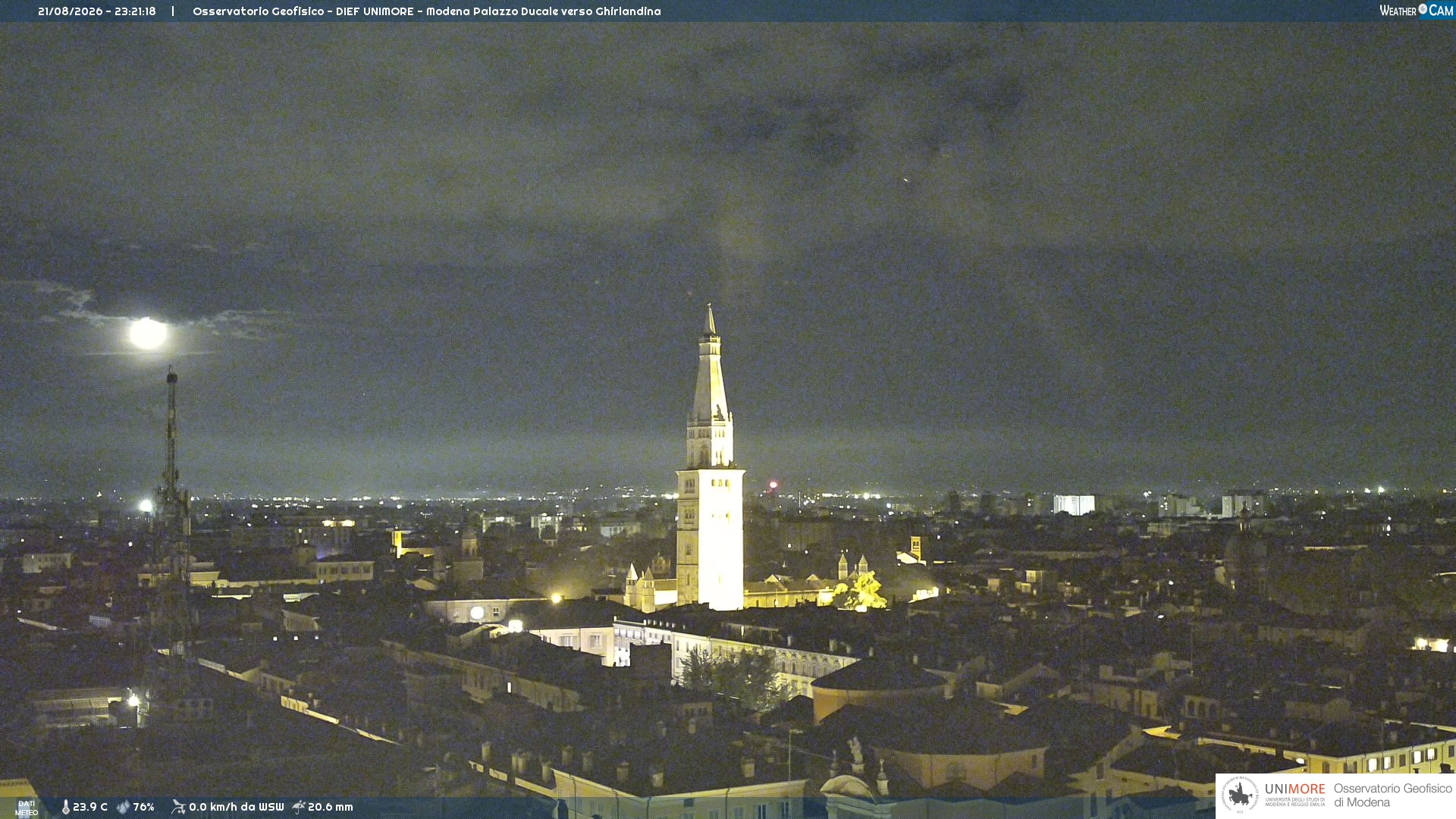Click the UNIMORE wordmark text
Image resolution: width=1456 pixels, height=819 pixels.
pos(1294,789)
